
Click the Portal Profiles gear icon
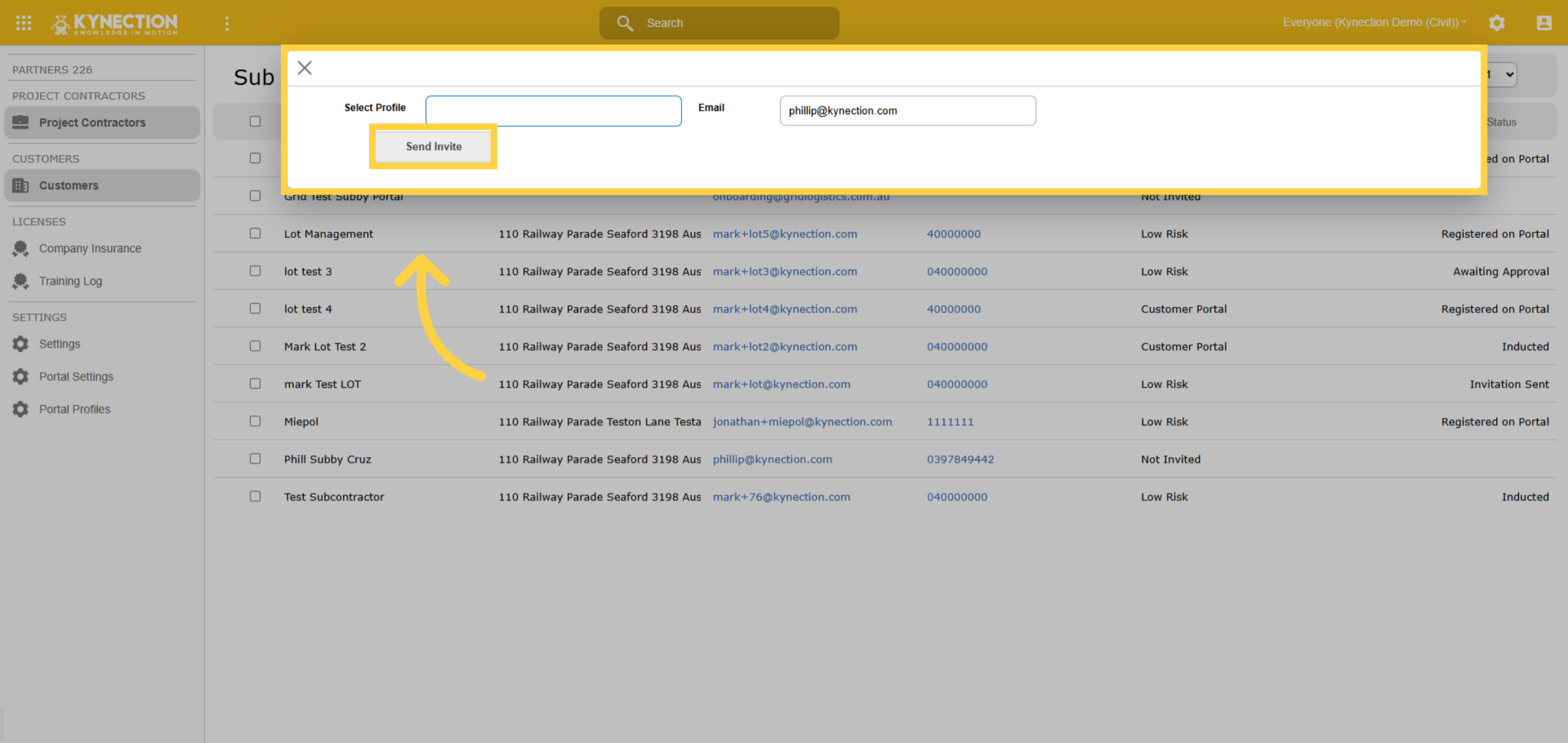click(21, 409)
